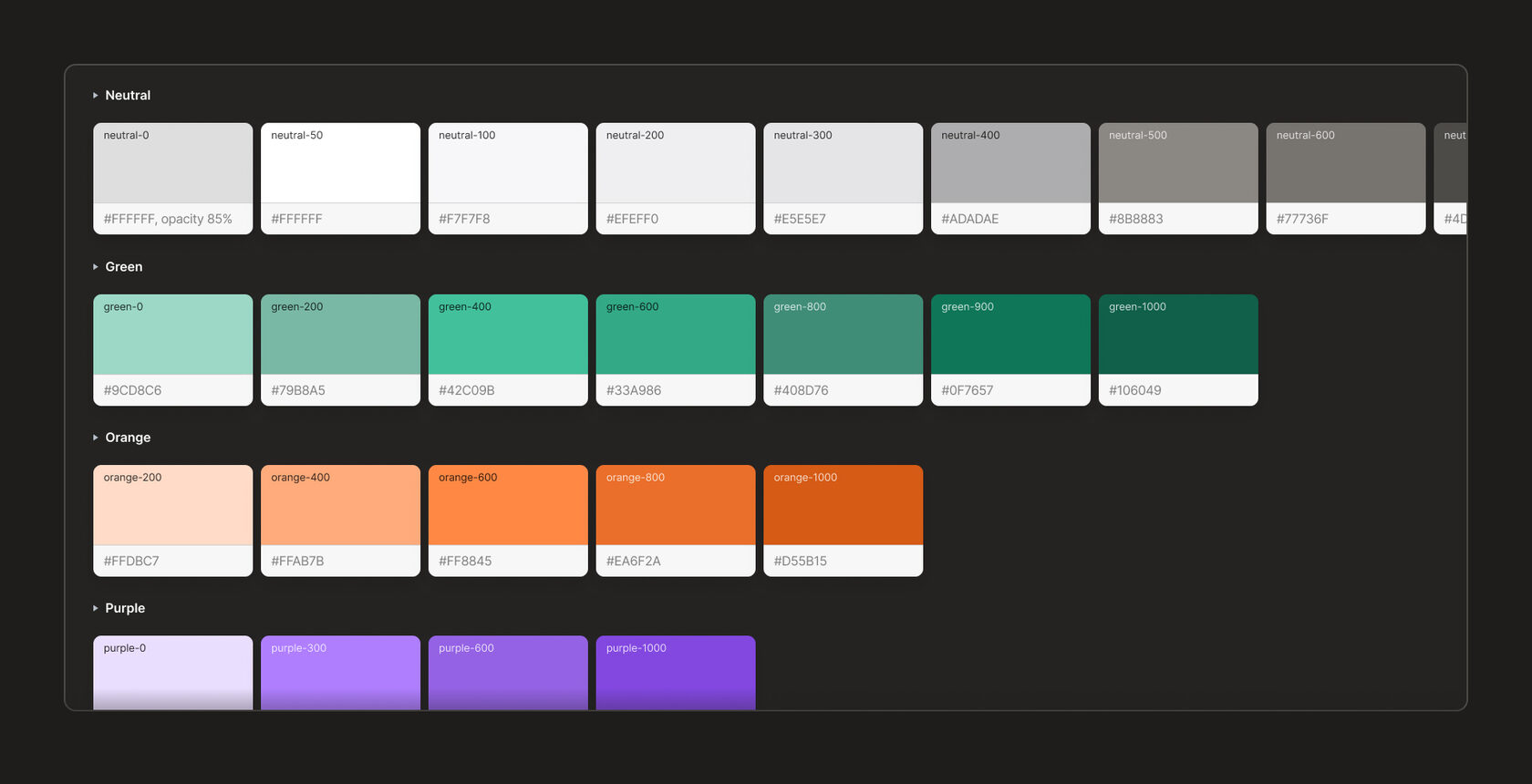Pick the neutral-100 swatch
This screenshot has height=784, width=1532.
pyautogui.click(x=508, y=163)
